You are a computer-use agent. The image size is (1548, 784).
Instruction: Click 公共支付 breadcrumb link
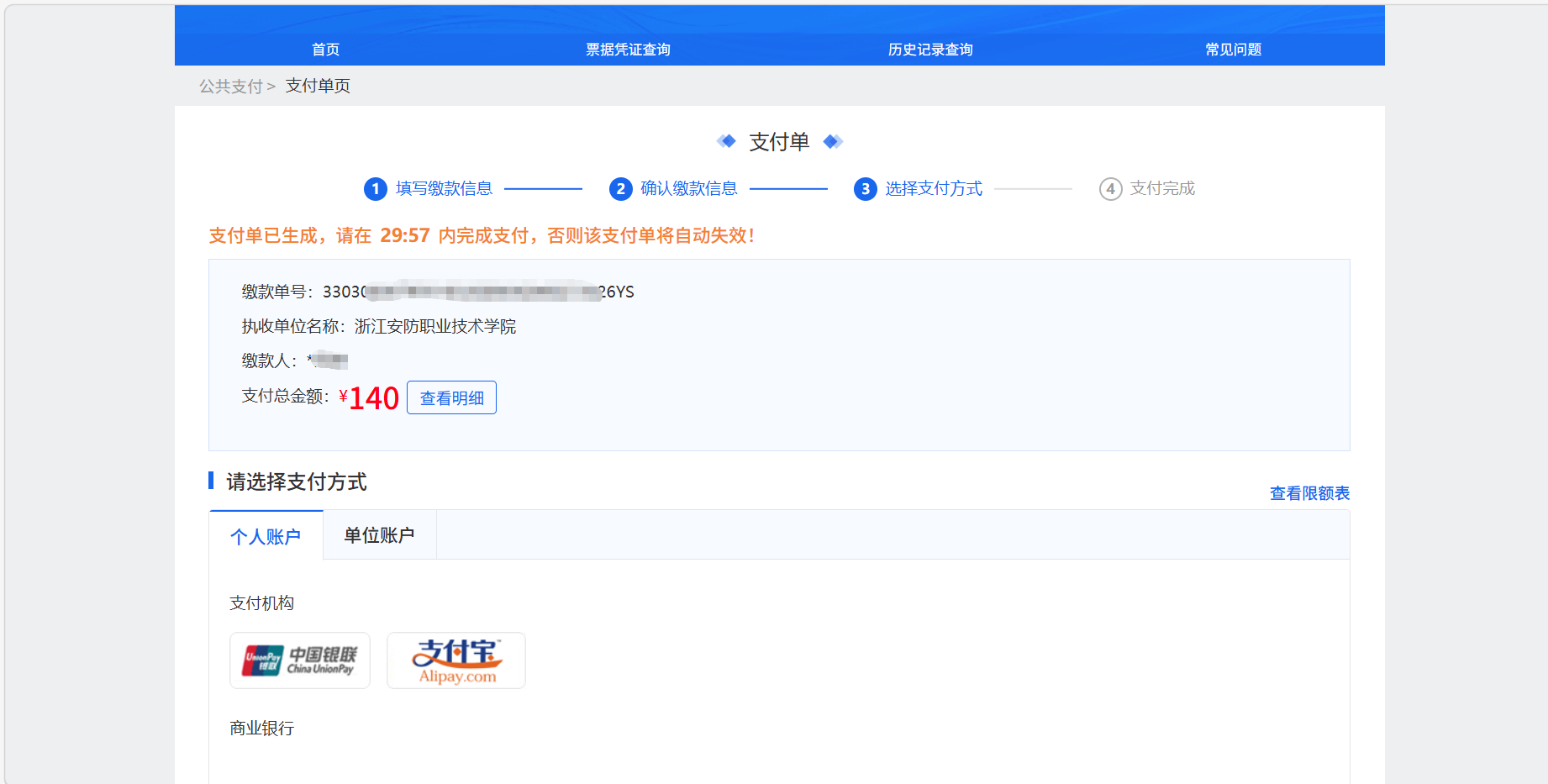(x=231, y=87)
